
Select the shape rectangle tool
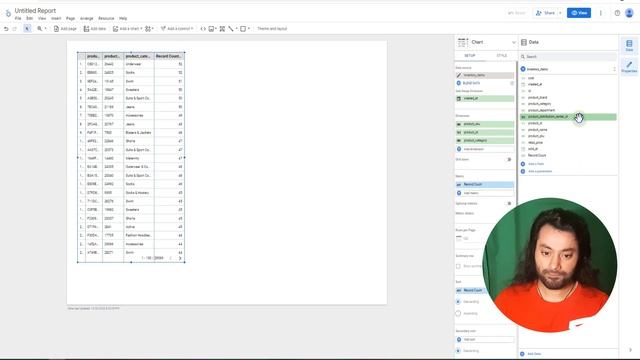point(243,29)
